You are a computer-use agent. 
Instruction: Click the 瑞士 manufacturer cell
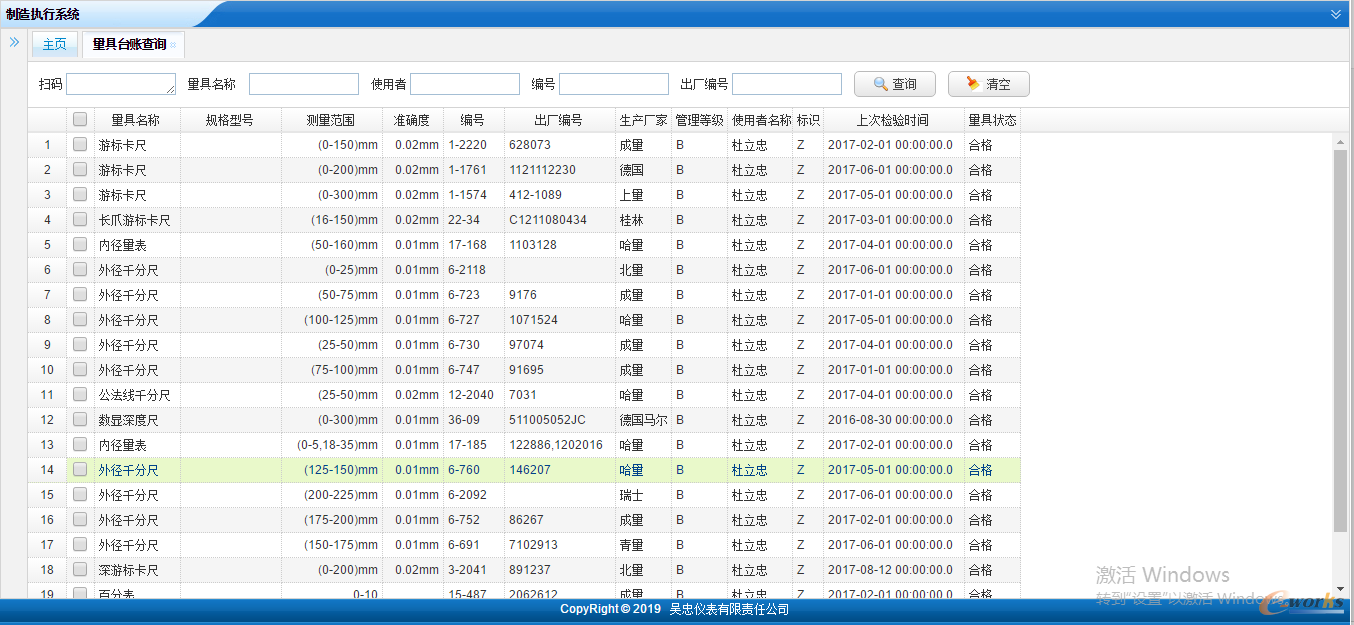[x=631, y=495]
